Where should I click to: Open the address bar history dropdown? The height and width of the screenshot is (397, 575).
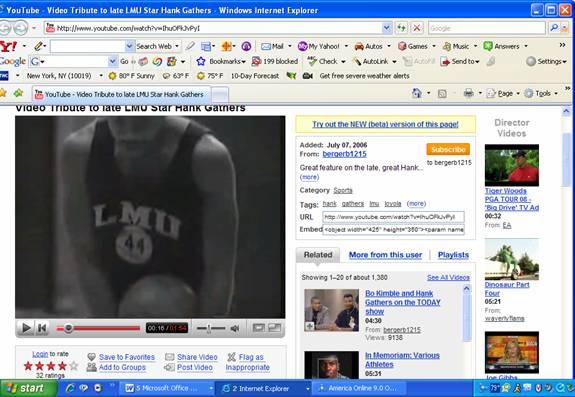point(387,28)
